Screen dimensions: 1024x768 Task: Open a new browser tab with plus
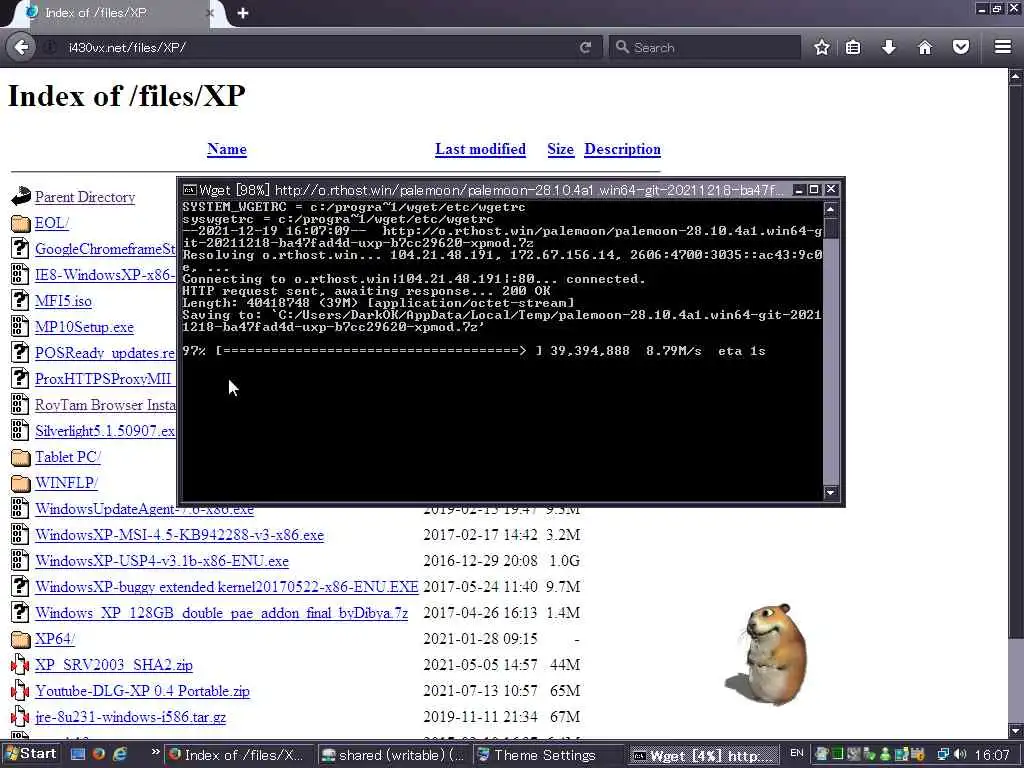click(x=243, y=13)
